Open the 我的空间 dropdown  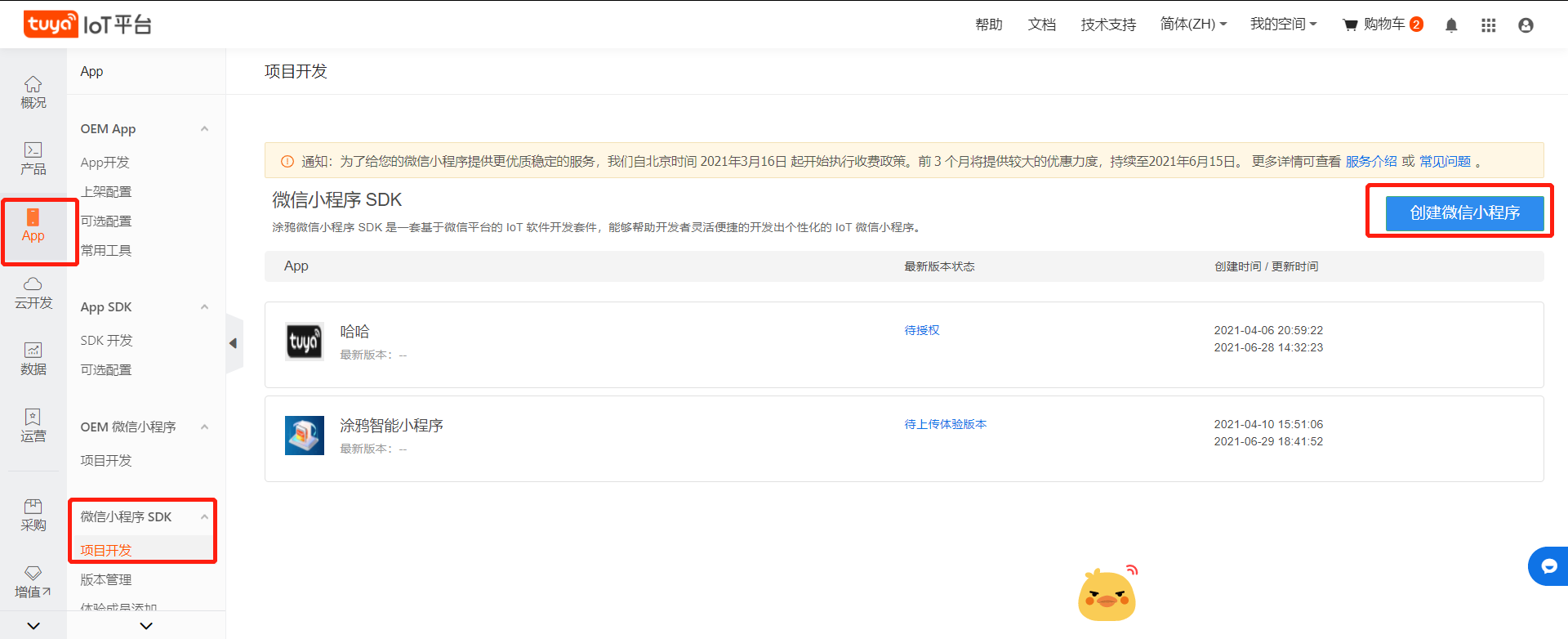[1283, 25]
